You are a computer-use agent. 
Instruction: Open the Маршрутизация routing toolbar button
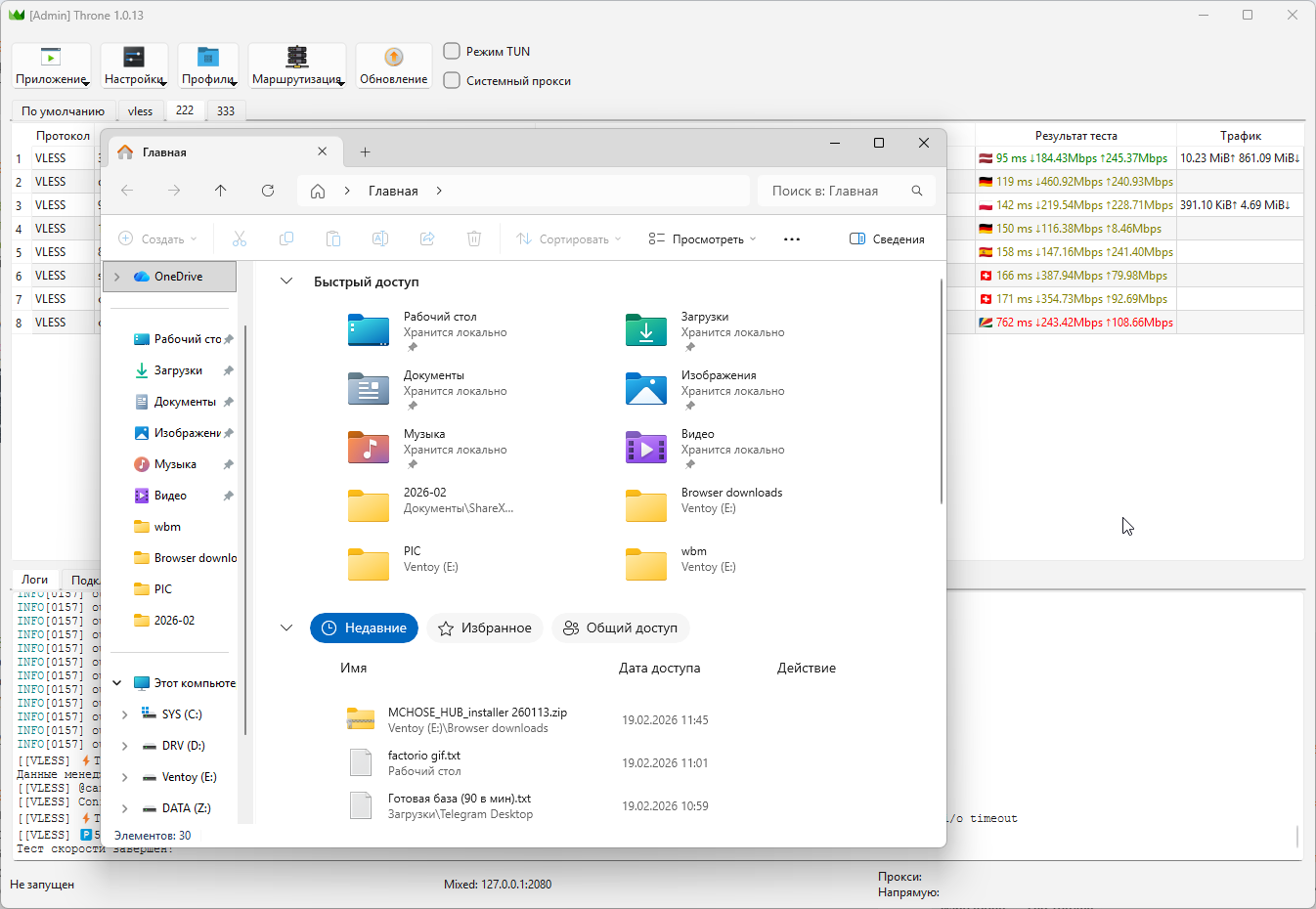click(296, 65)
